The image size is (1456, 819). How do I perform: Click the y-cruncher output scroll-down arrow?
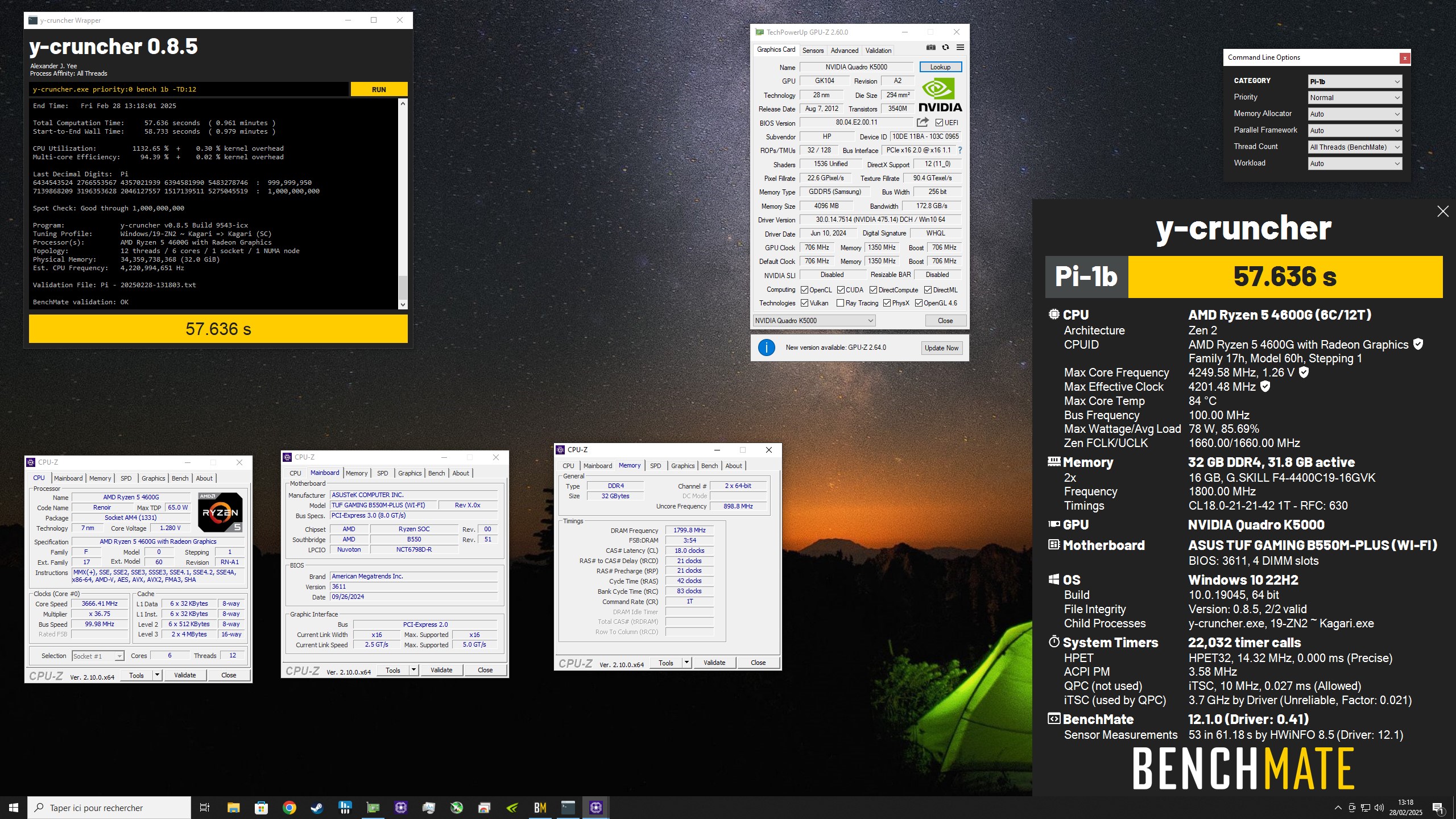(x=403, y=305)
